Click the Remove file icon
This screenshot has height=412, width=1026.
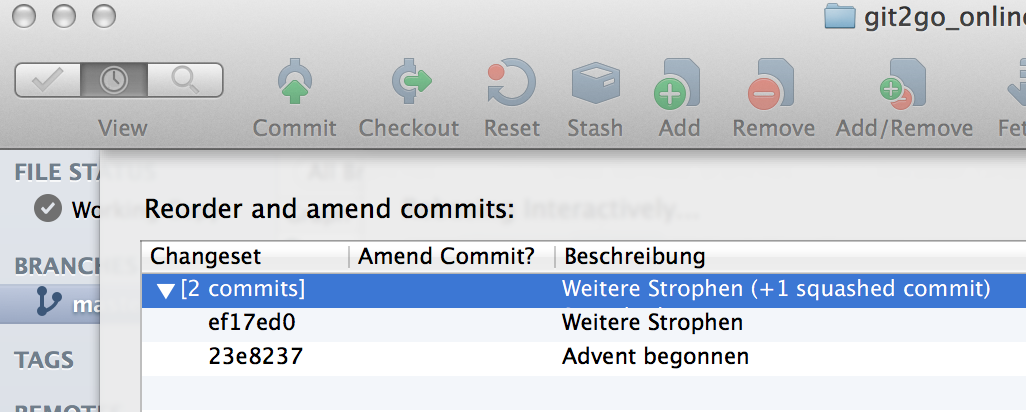click(771, 83)
